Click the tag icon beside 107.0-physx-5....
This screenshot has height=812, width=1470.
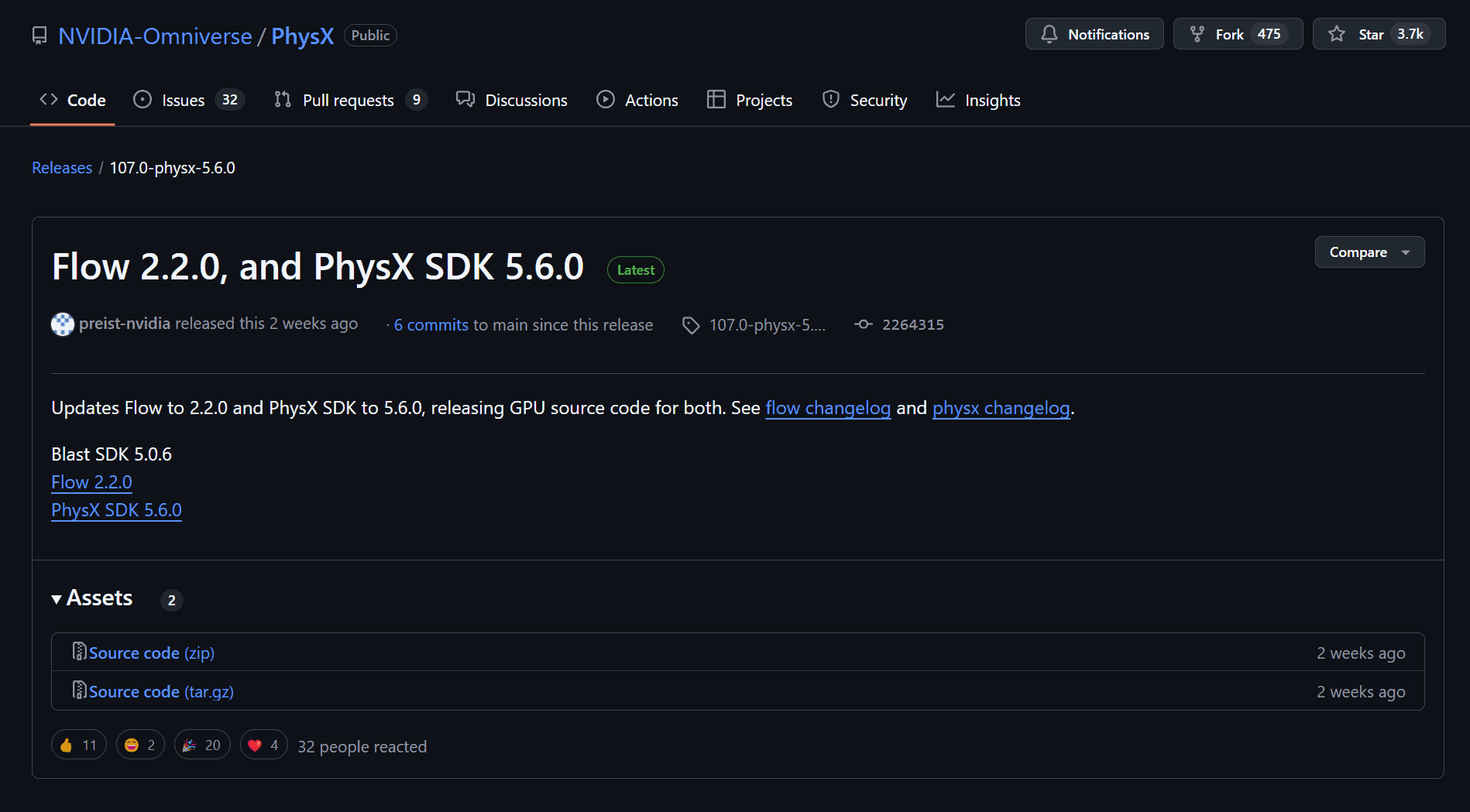point(691,325)
